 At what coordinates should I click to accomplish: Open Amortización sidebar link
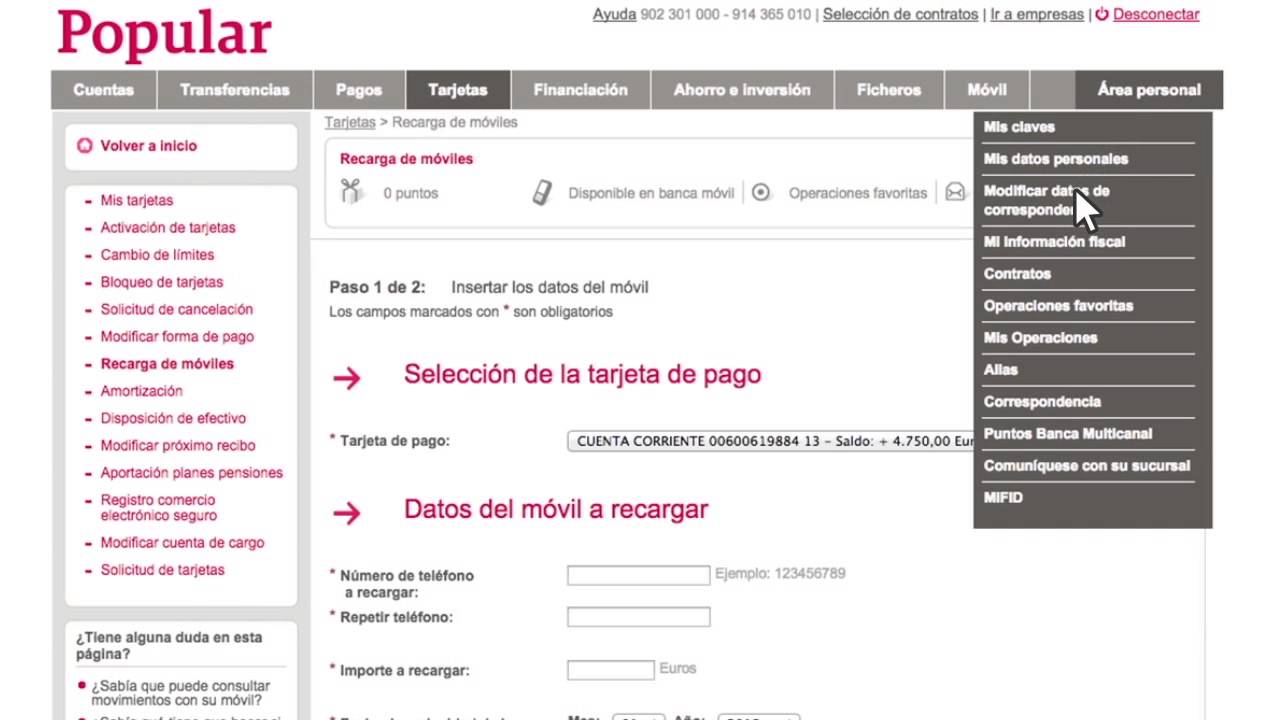click(x=142, y=391)
